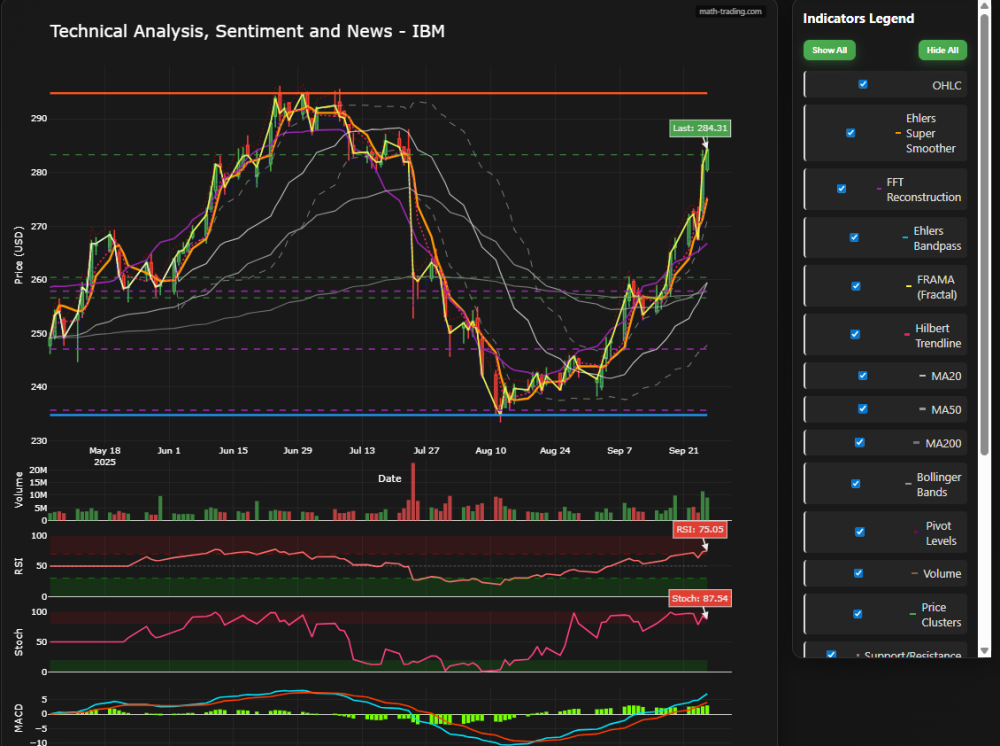Click the "Sep 7" date axis label

click(x=619, y=450)
